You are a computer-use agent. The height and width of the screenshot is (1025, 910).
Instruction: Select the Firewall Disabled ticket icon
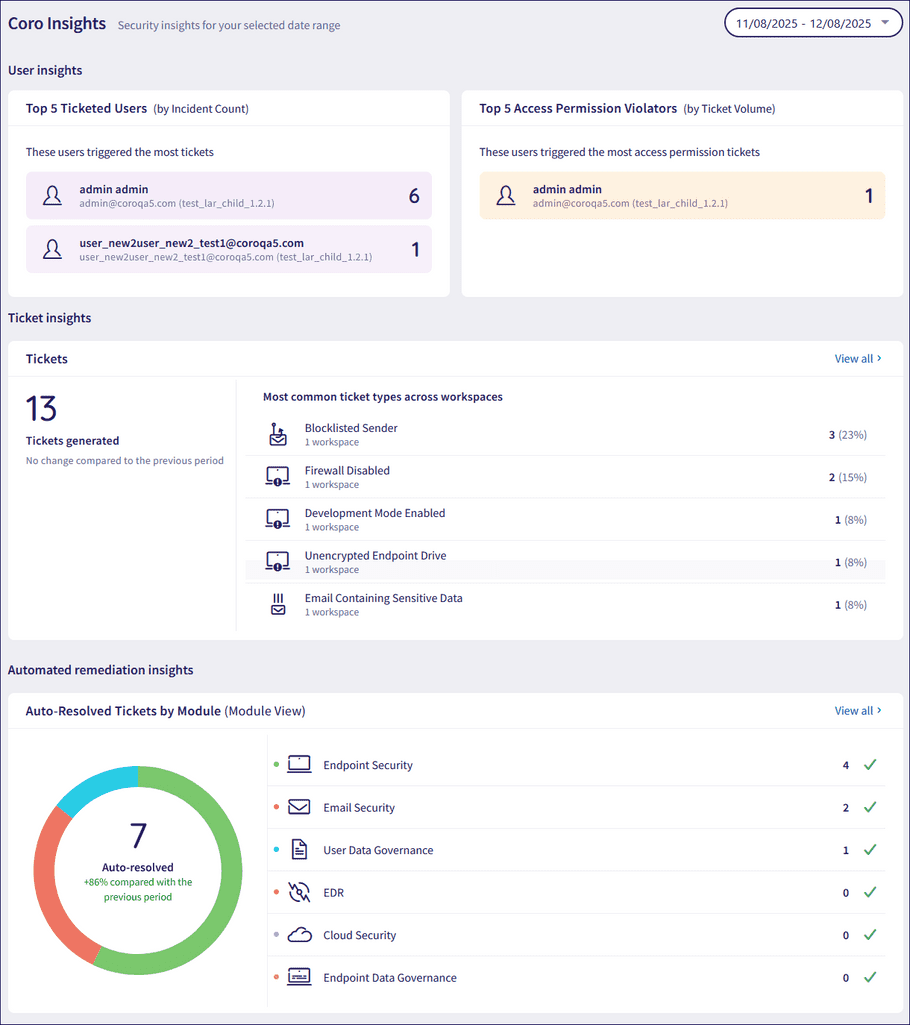coord(278,476)
